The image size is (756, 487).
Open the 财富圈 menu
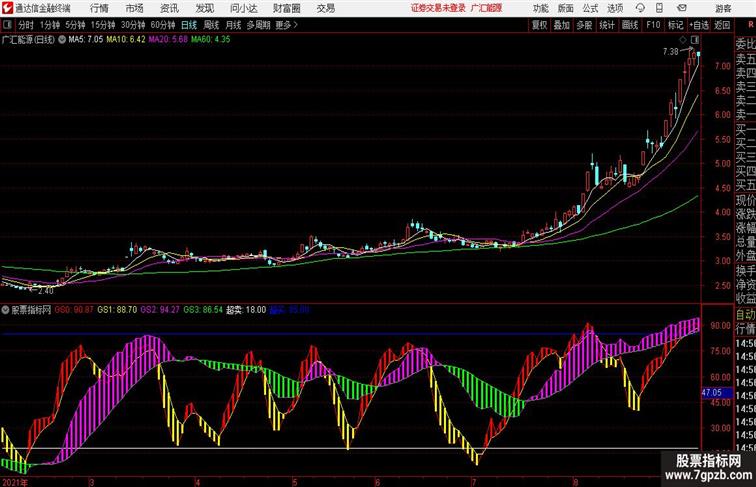click(286, 8)
